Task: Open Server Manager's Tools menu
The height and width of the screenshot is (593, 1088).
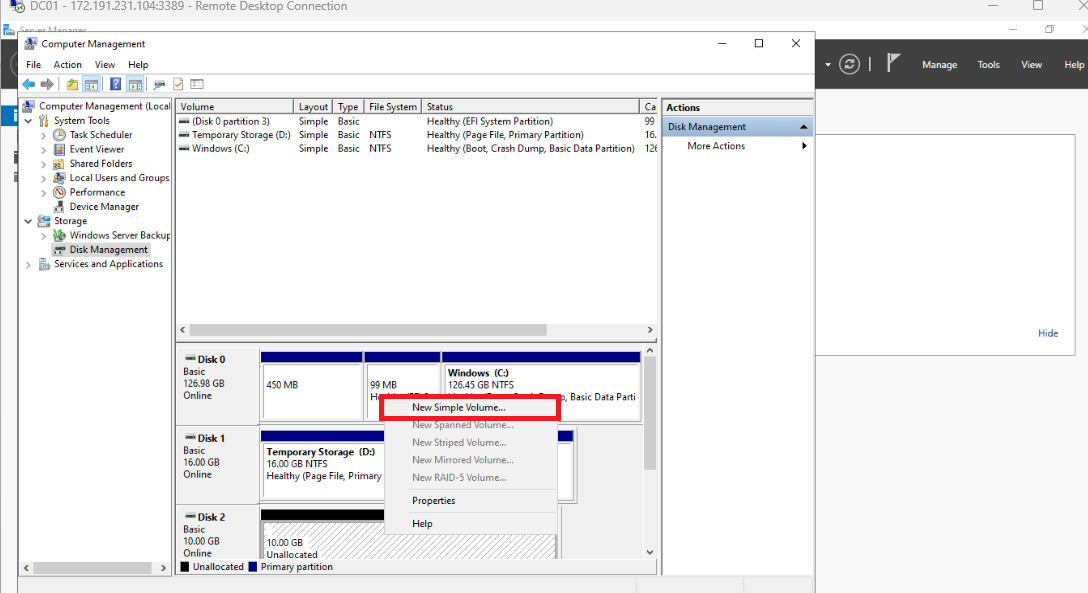Action: [x=988, y=65]
